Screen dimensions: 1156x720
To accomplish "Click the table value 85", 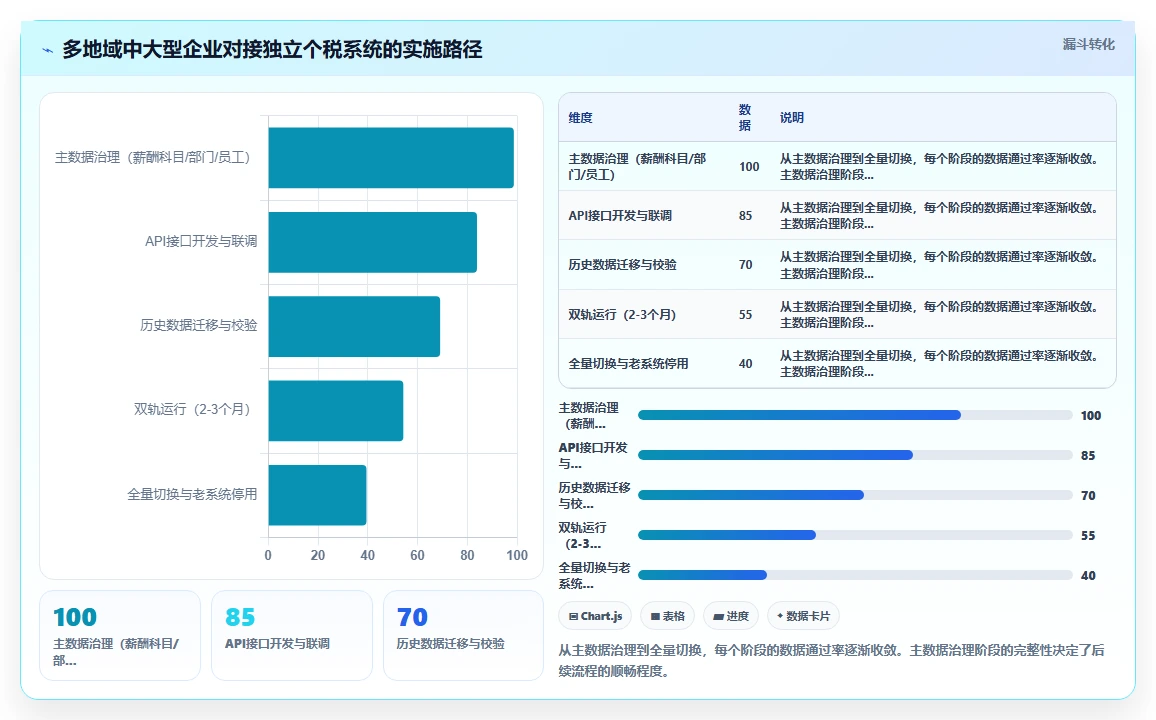I will pyautogui.click(x=745, y=216).
